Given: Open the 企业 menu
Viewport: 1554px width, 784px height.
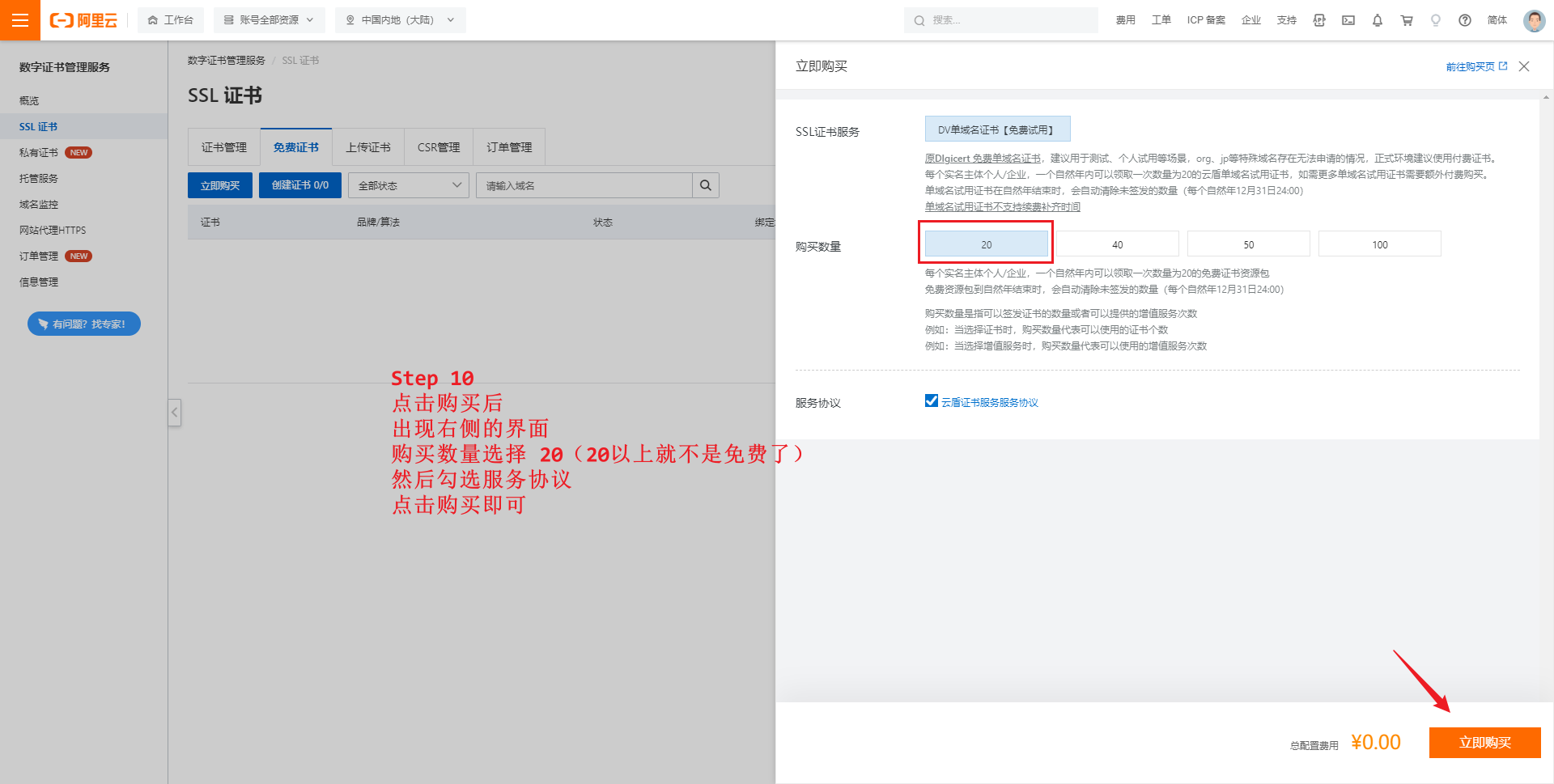Looking at the screenshot, I should pos(1251,20).
